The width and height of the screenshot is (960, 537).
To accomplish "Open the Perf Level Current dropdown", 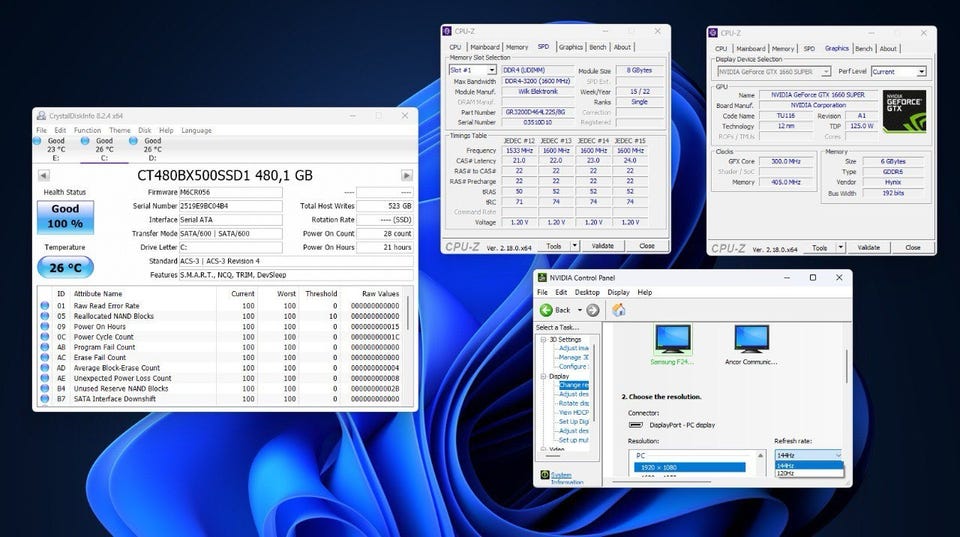I will coord(898,72).
